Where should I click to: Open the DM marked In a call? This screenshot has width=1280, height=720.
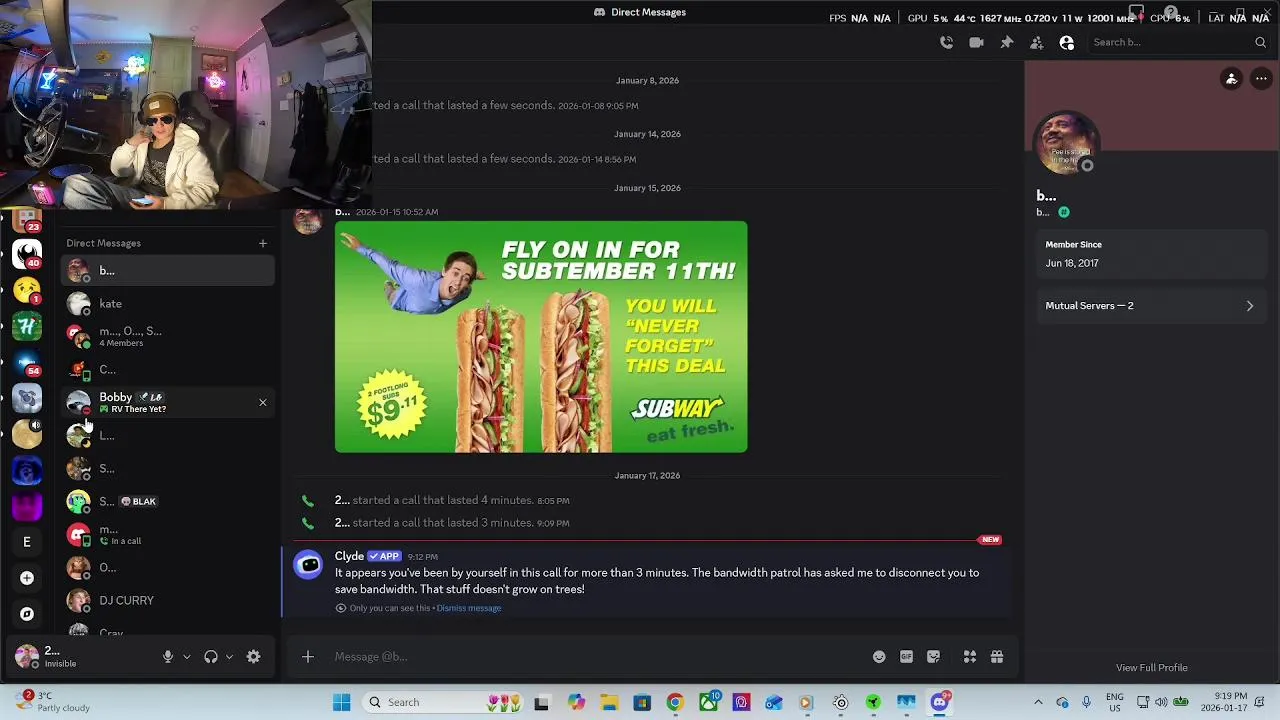point(167,534)
